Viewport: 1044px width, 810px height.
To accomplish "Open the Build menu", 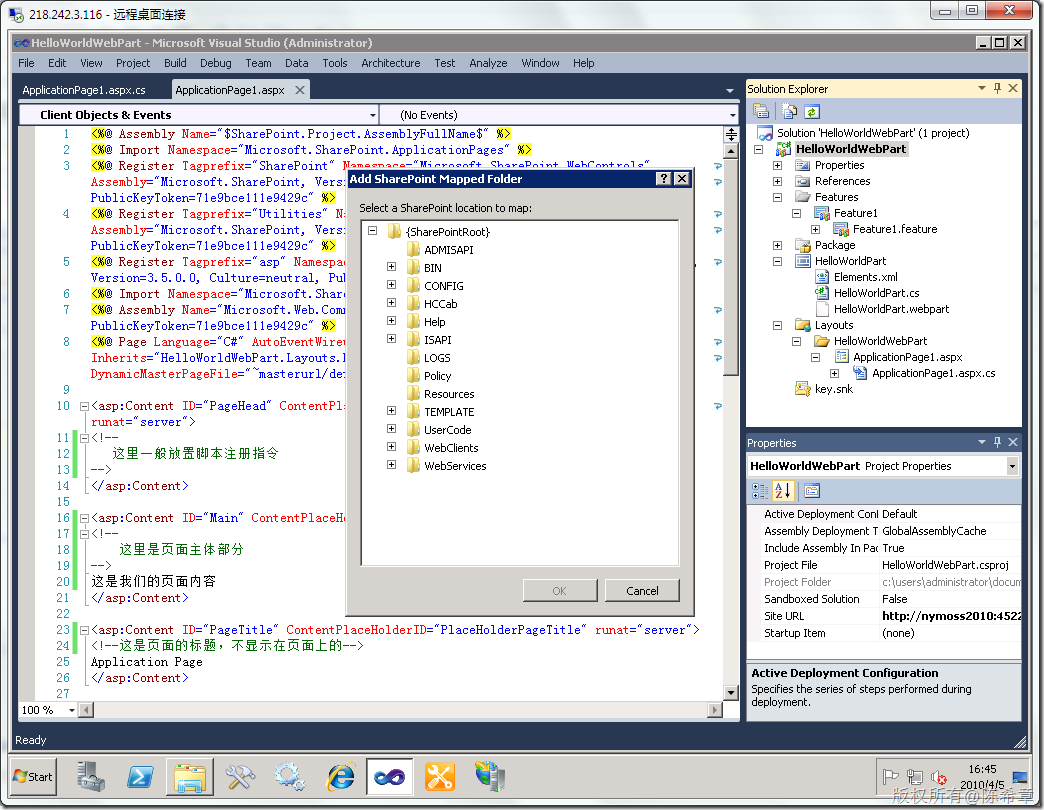I will 175,63.
